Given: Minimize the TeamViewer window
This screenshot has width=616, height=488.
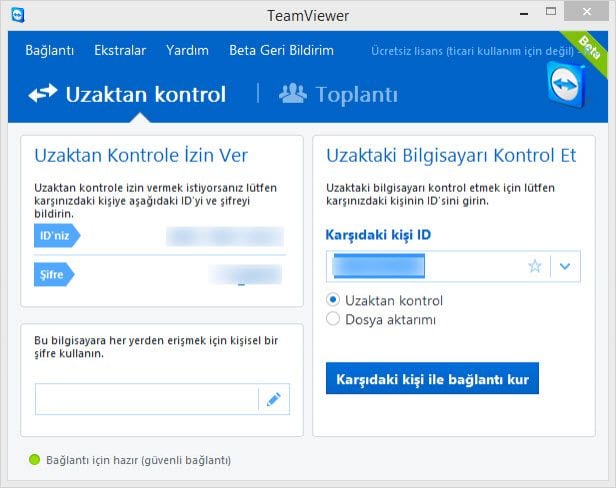Looking at the screenshot, I should coord(524,14).
